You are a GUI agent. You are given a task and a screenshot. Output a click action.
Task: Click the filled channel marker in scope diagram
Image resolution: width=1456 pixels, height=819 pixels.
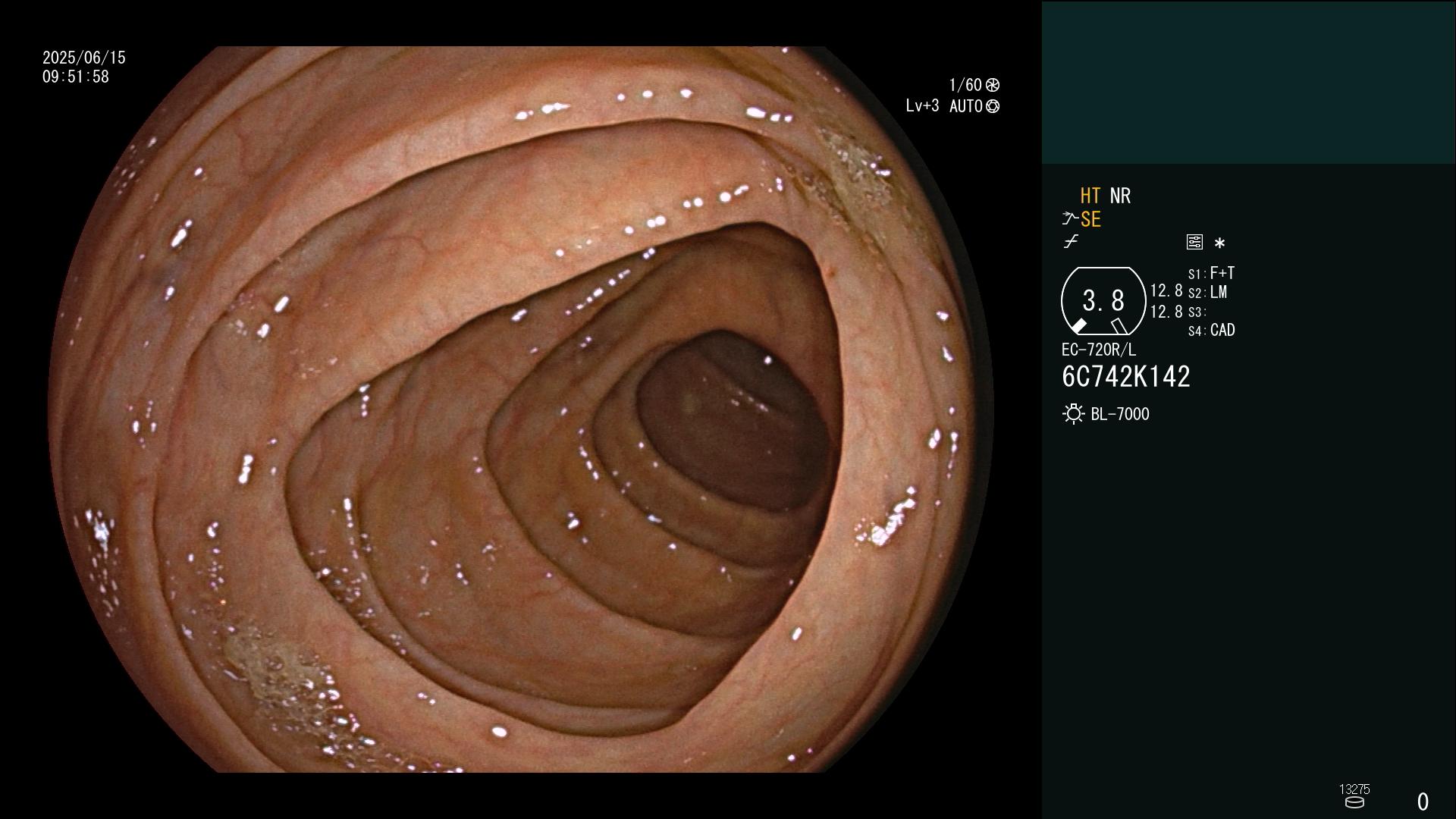[1078, 326]
